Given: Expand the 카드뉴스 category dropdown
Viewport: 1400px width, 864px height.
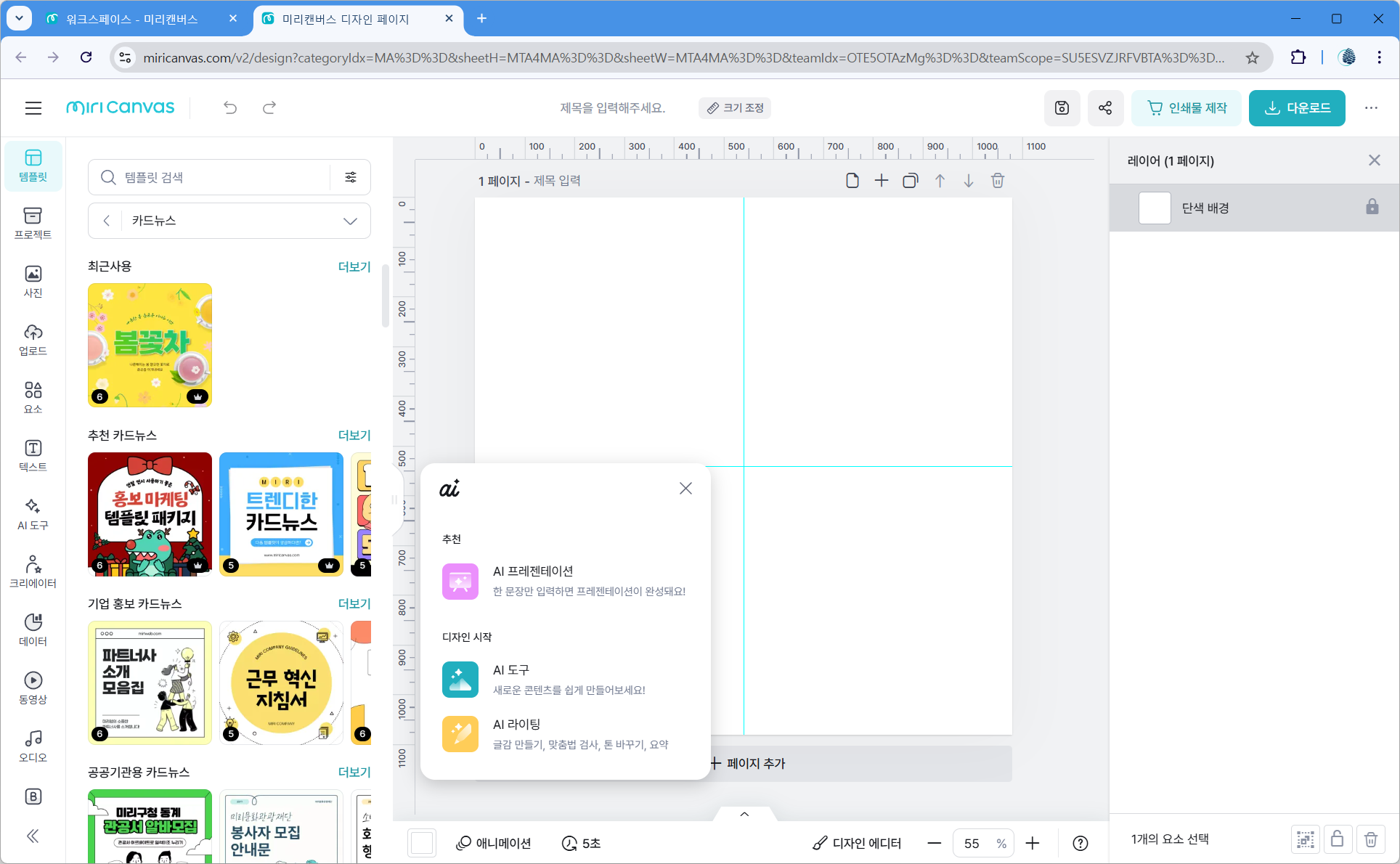Looking at the screenshot, I should point(350,221).
